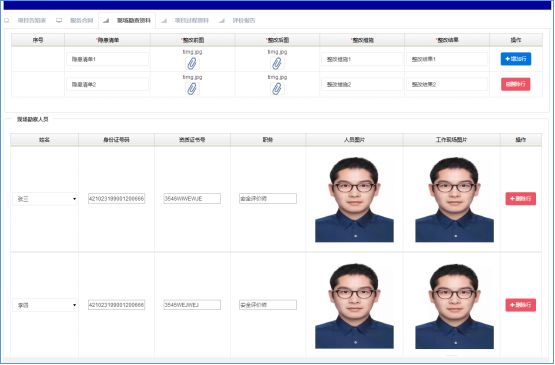Open 李四's 工作现场图片 photo

pyautogui.click(x=454, y=306)
